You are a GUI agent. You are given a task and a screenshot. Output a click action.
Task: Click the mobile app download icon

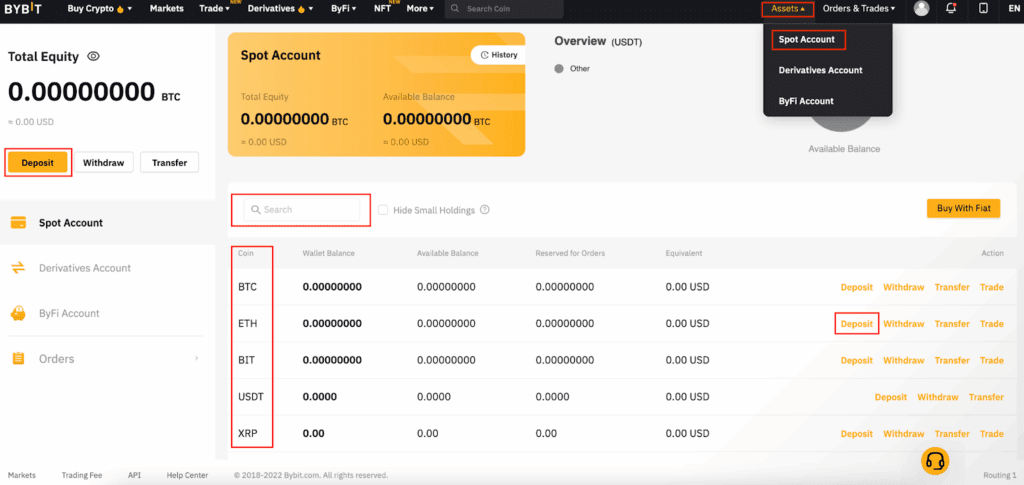coord(983,9)
